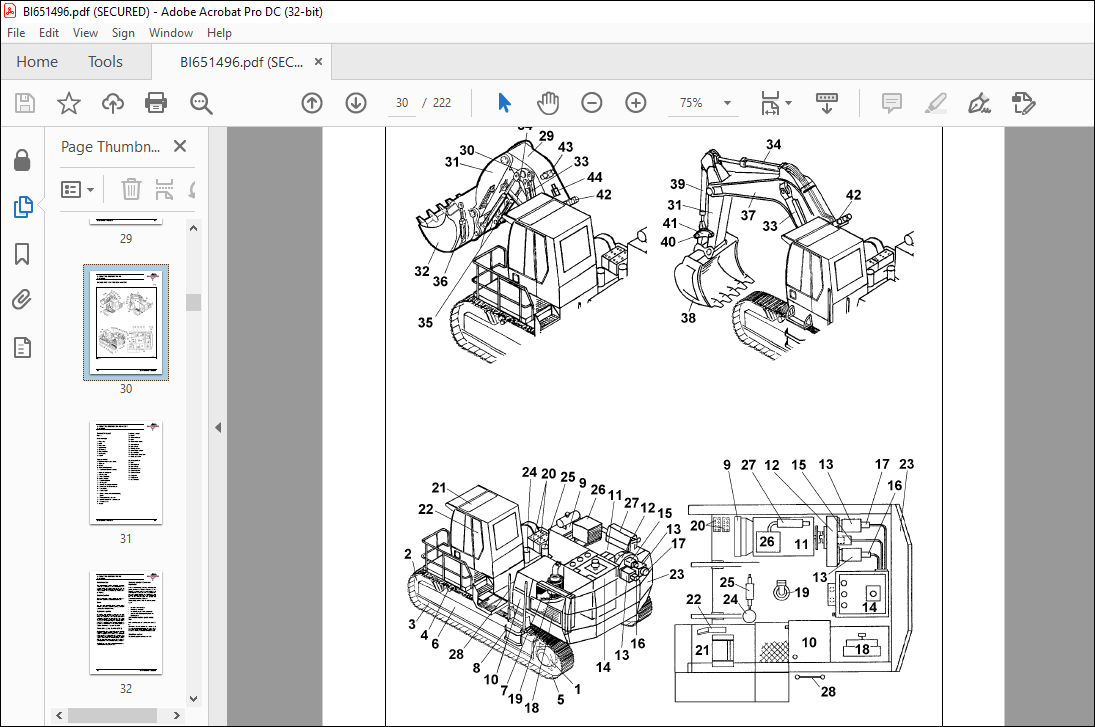Screen dimensions: 1095x727
Task: Add bookmark with the star icon
Action: click(x=68, y=103)
